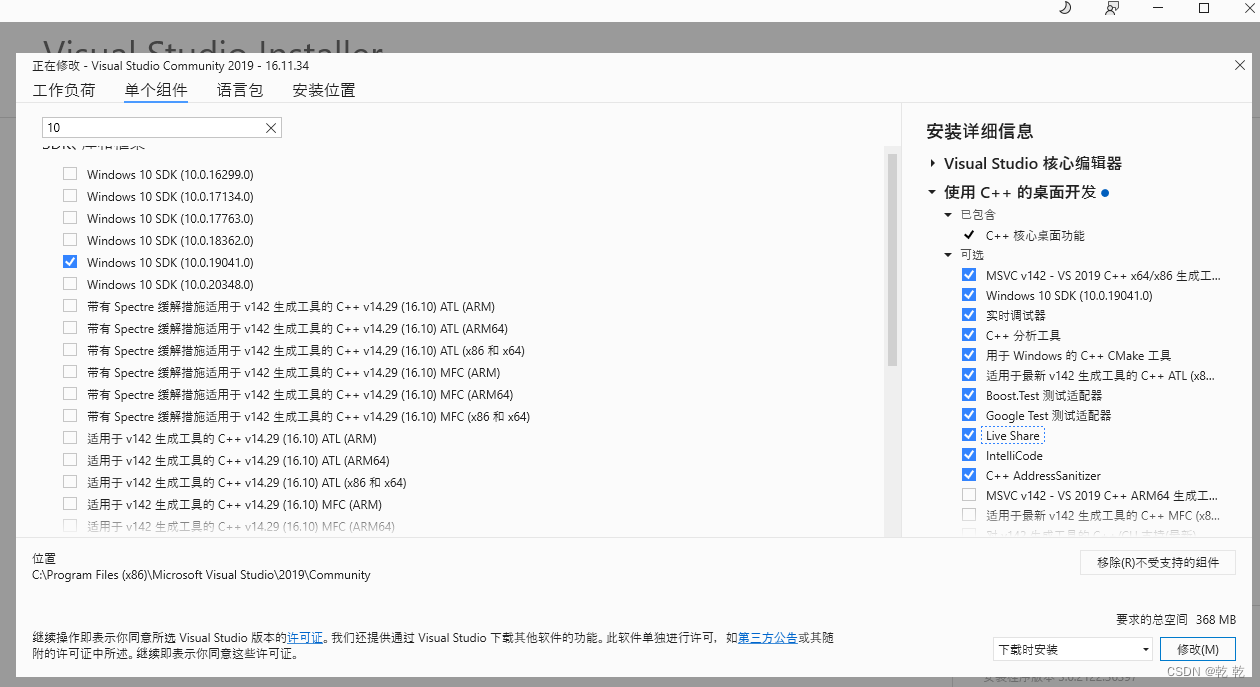Uncheck 实时调试器 in optional components
The image size is (1260, 687).
point(968,315)
